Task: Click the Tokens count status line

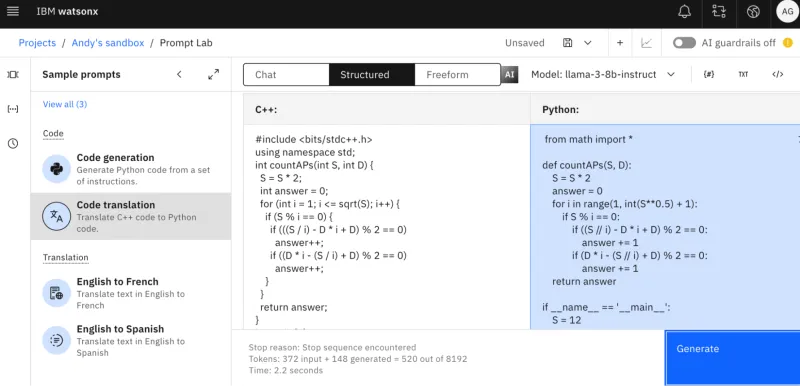Action: coord(358,359)
